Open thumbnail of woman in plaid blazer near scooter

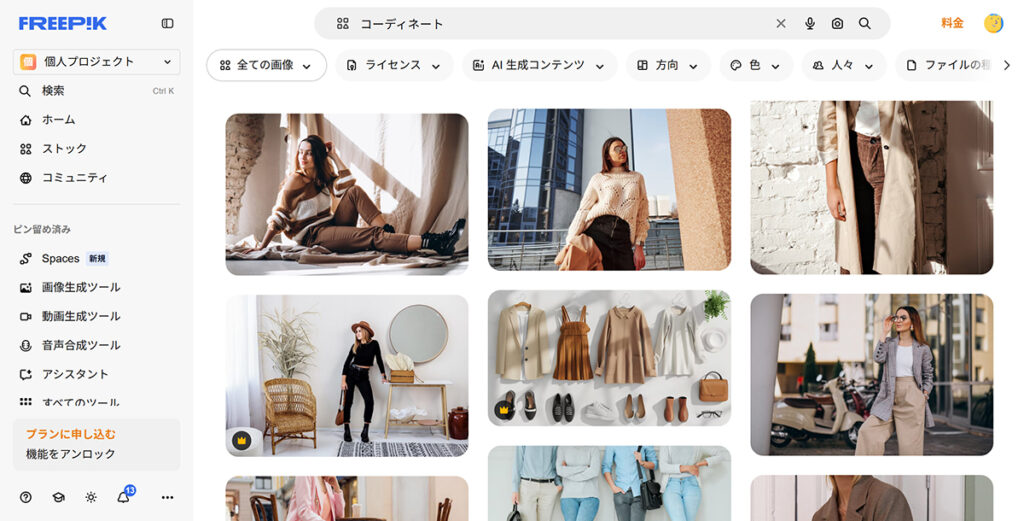pyautogui.click(x=872, y=374)
